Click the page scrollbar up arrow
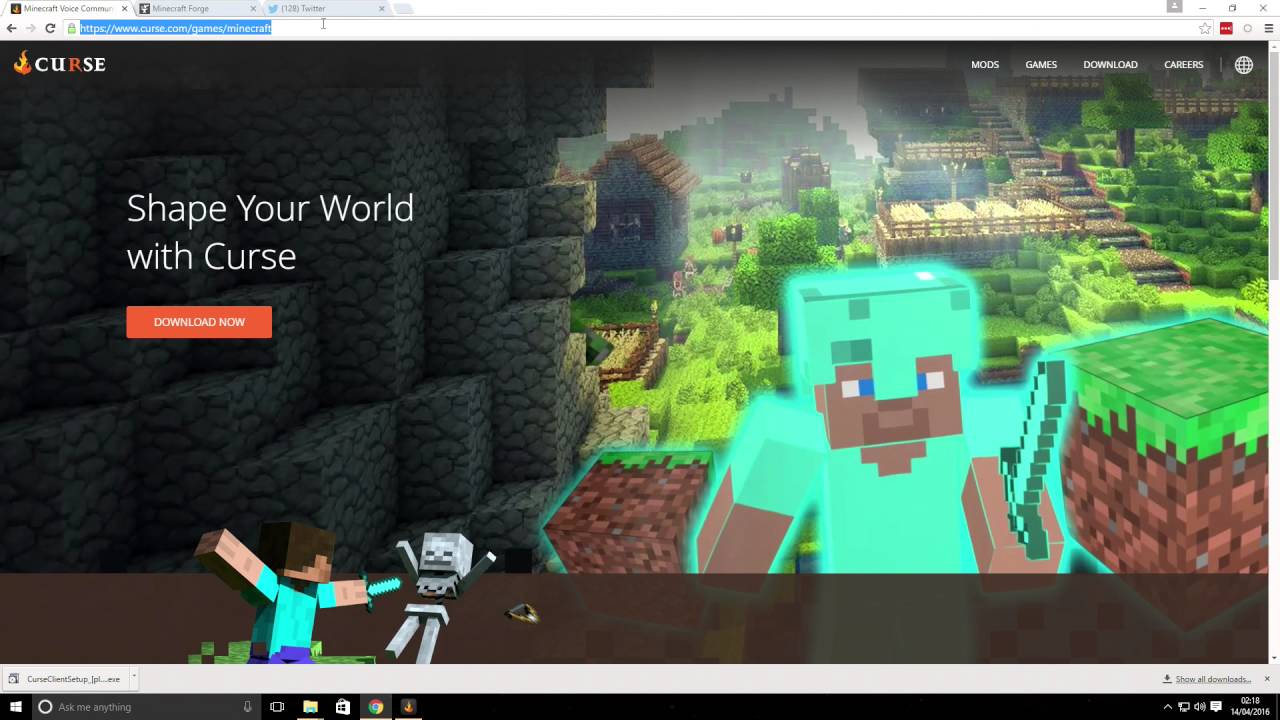Viewport: 1280px width, 720px height. point(1274,45)
